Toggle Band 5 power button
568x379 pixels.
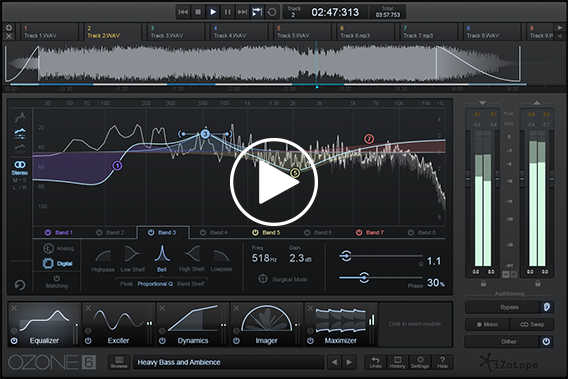[x=255, y=233]
